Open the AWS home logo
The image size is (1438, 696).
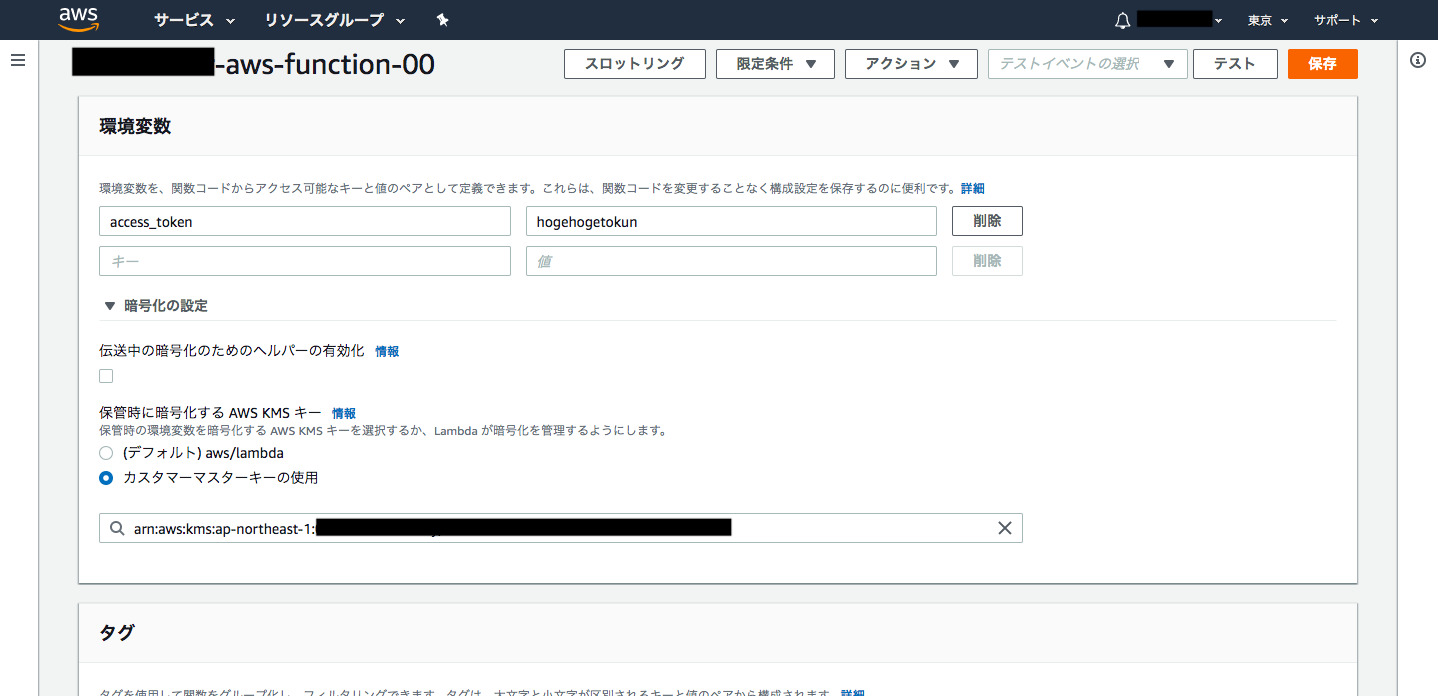click(x=78, y=18)
